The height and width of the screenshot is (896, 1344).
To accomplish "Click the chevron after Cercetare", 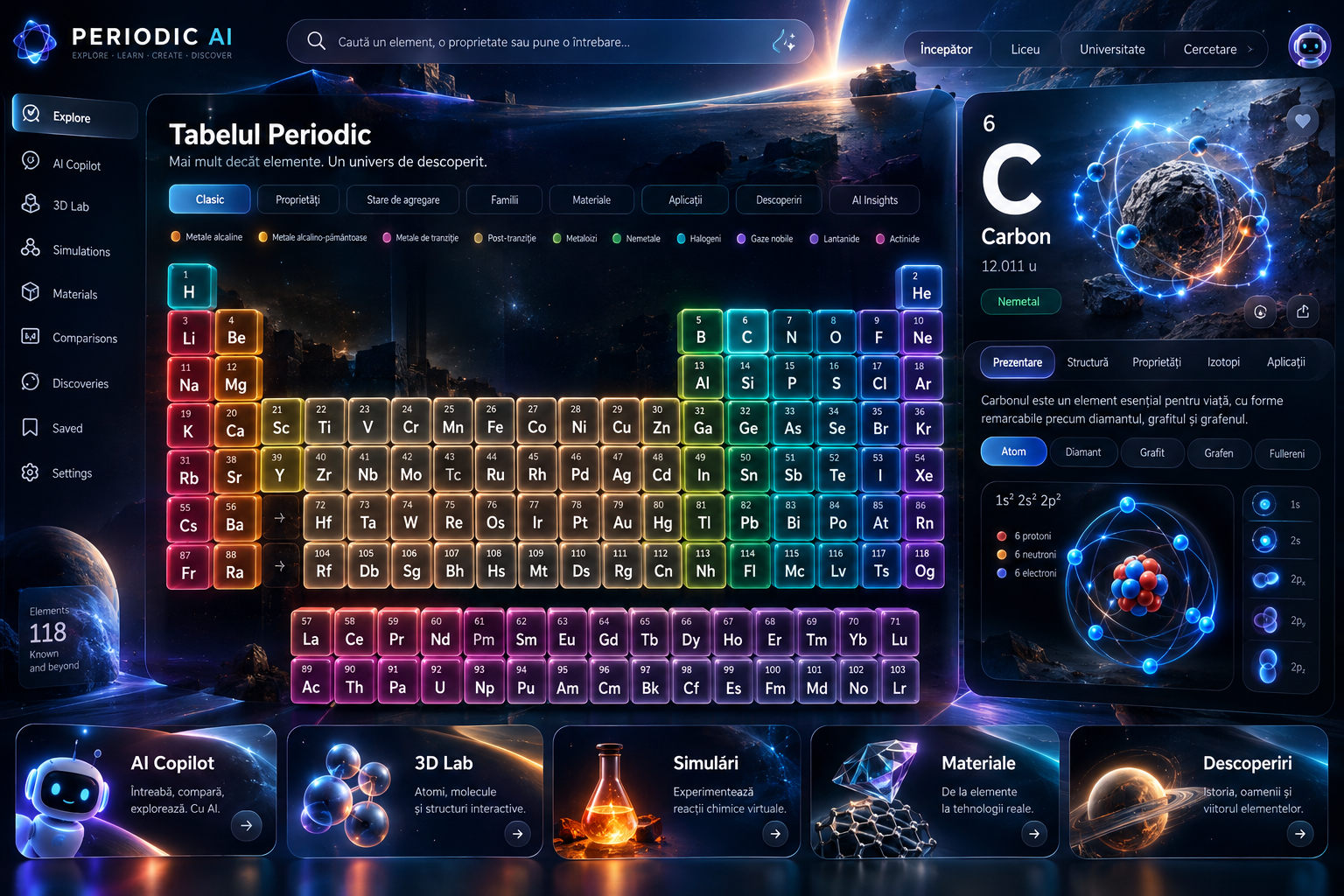I will [x=1250, y=49].
